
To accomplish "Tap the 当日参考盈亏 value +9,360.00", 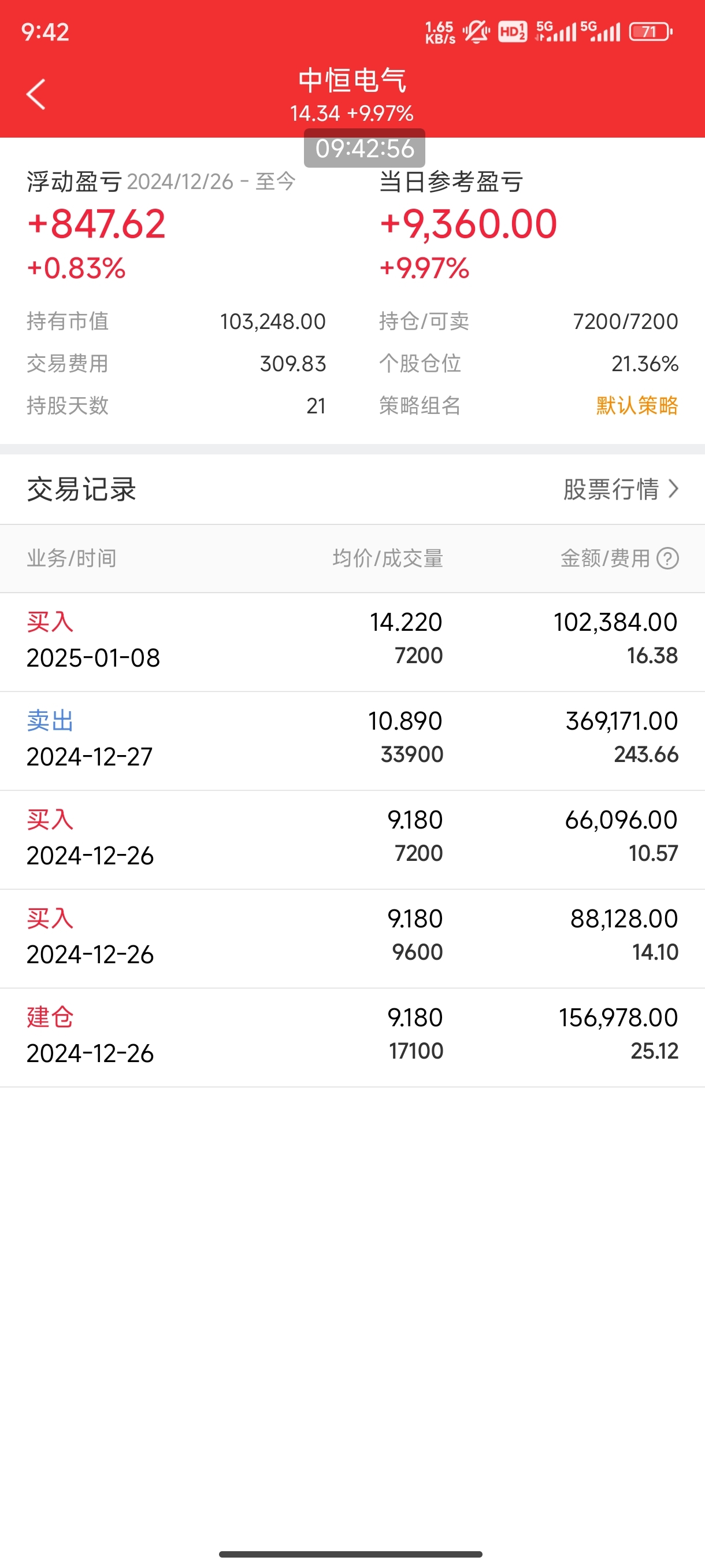I will (x=469, y=224).
